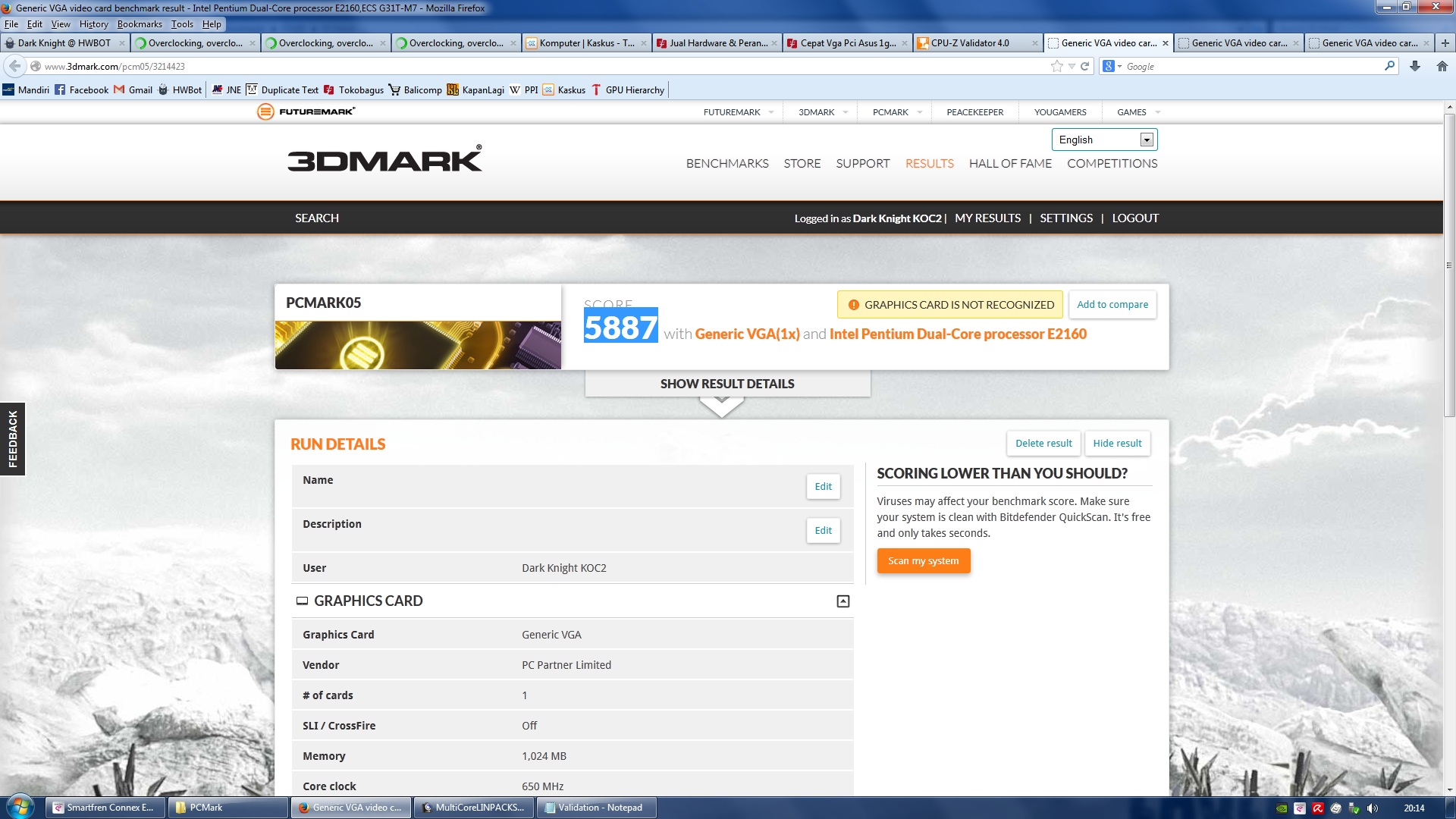Click the Google search box
Screen dimensions: 1456x819
[1251, 66]
